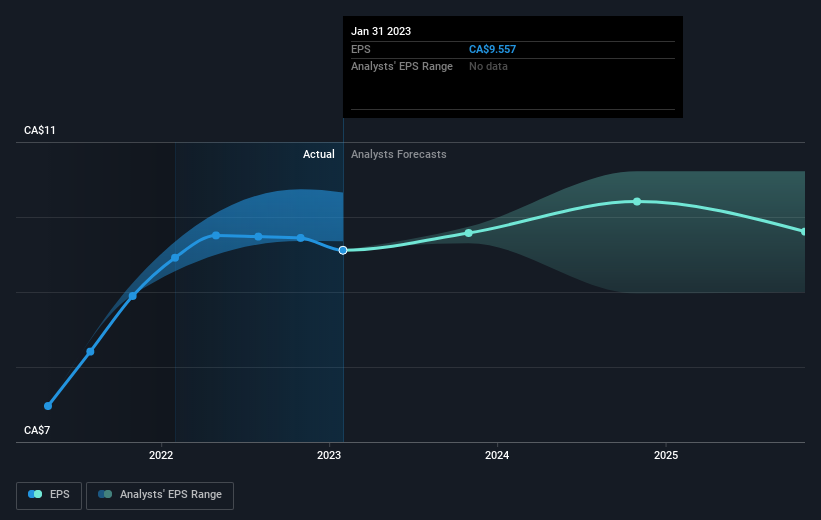Toggle the Analysts' EPS Range legend
The height and width of the screenshot is (520, 821).
pos(160,495)
